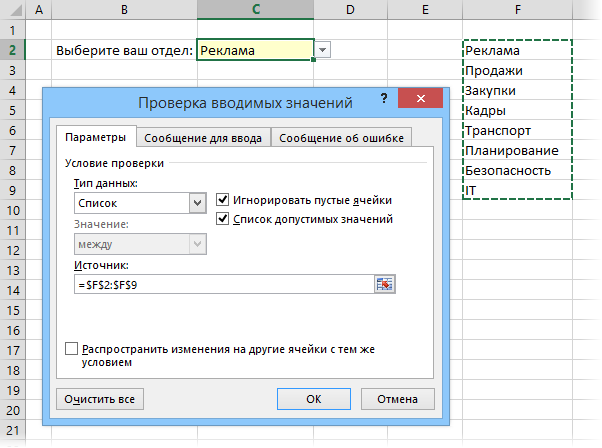602x448 pixels.
Task: Toggle Список допустимых значений checkbox
Action: (x=223, y=218)
